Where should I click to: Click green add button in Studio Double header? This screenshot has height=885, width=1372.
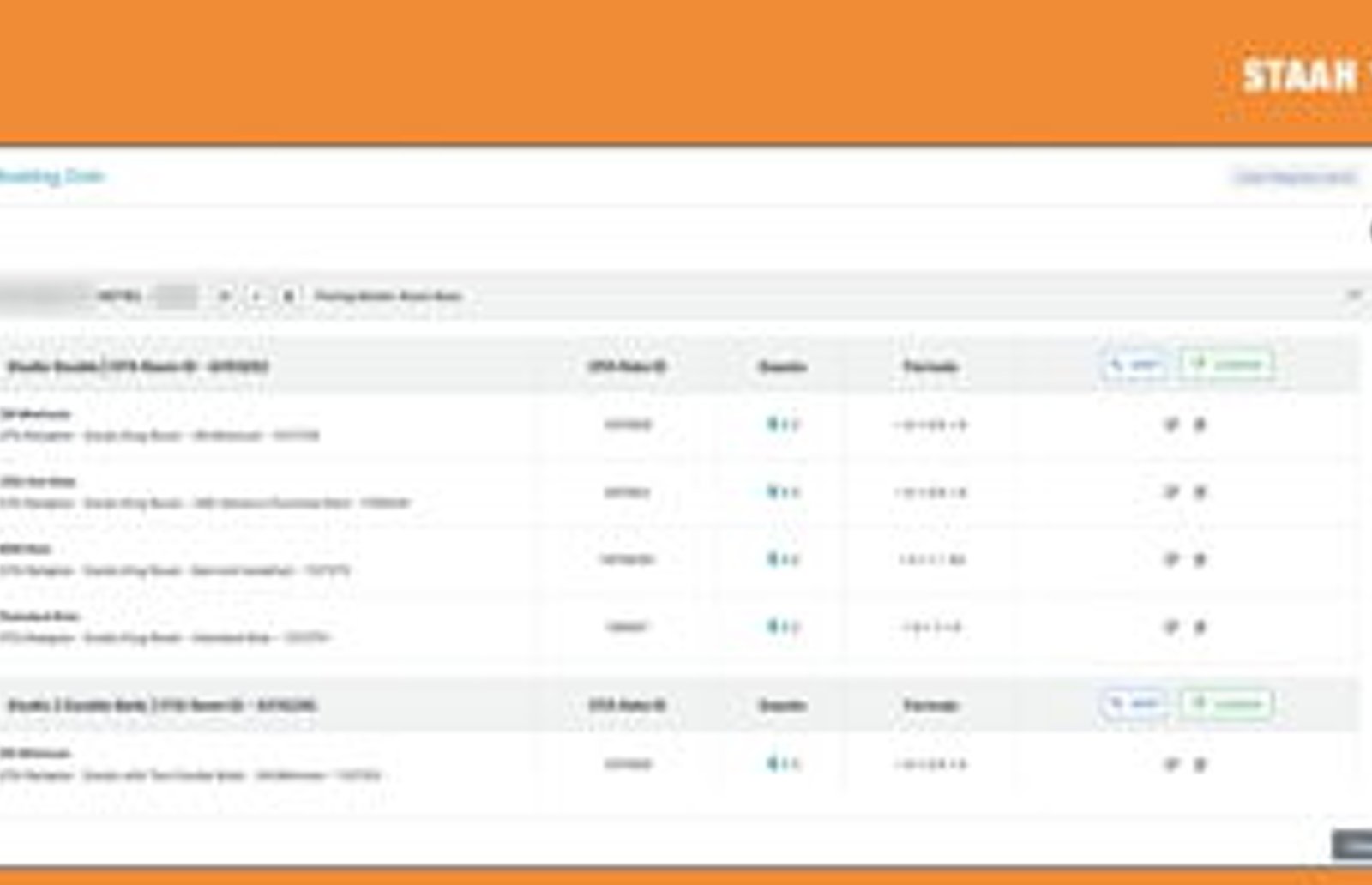coord(1226,365)
